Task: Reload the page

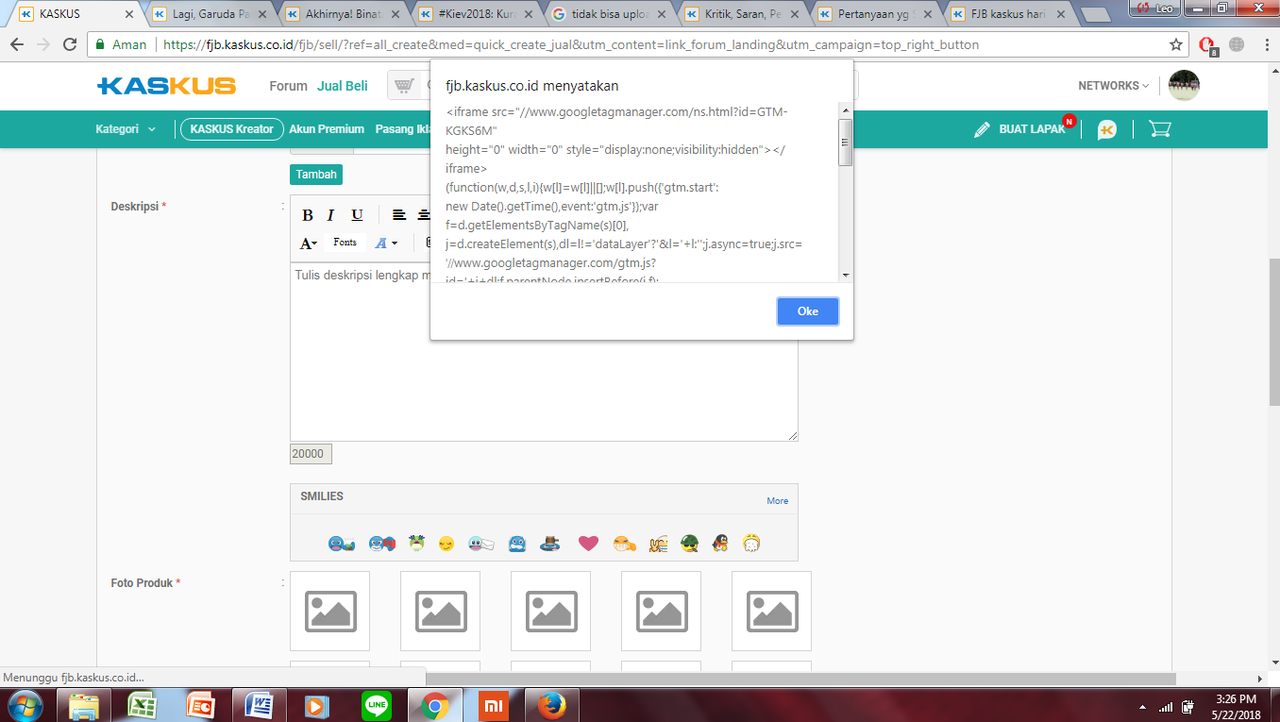Action: (x=69, y=45)
